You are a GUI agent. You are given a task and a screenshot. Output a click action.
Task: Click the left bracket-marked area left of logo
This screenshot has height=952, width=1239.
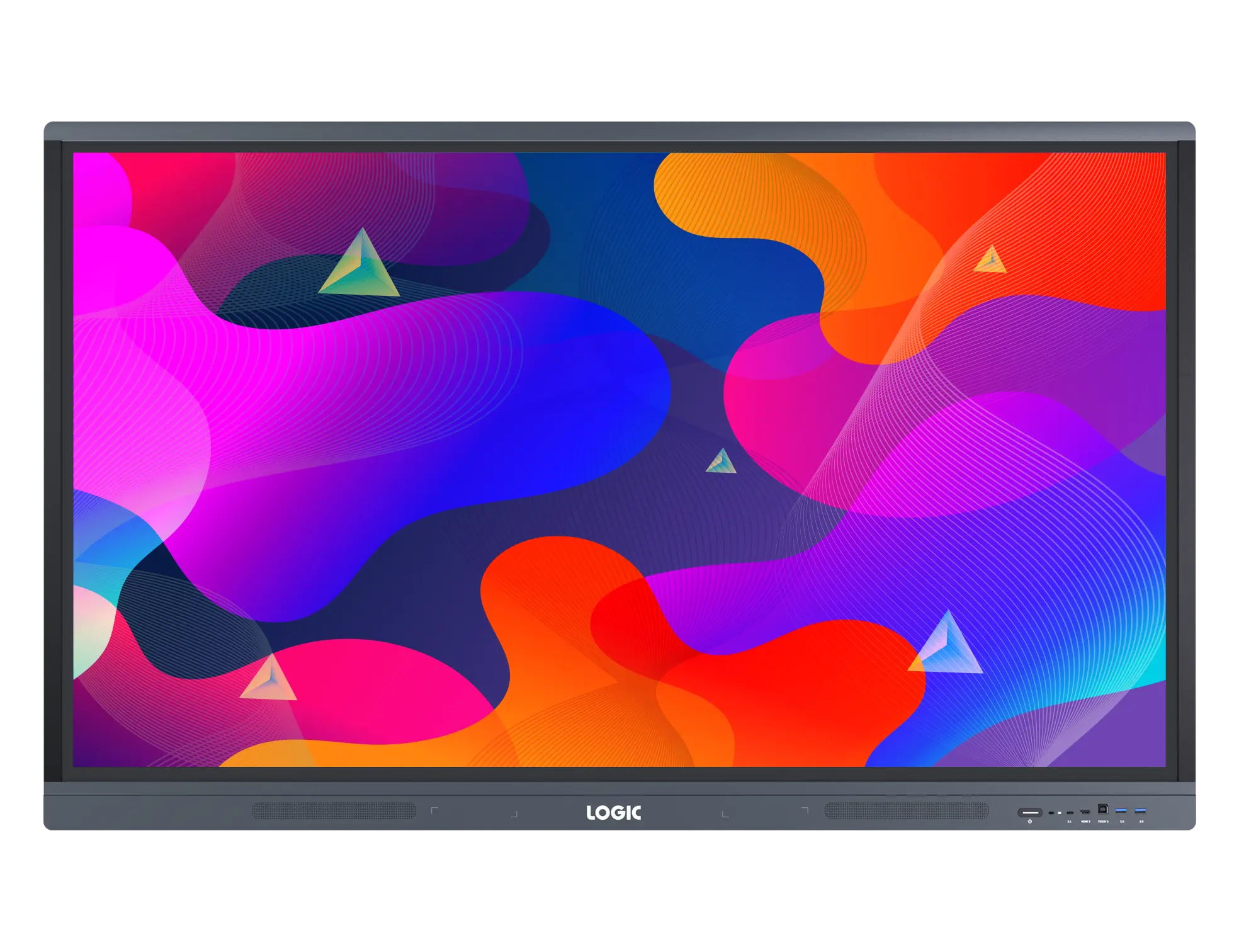click(x=474, y=812)
